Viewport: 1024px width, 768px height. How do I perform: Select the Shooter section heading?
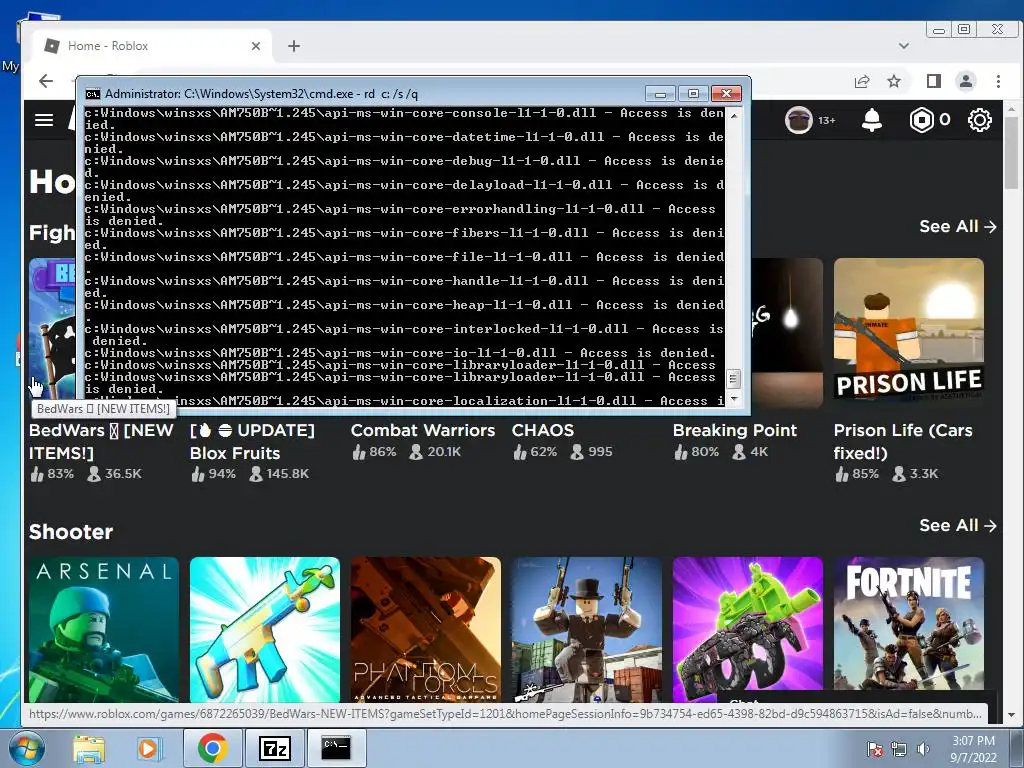[71, 532]
